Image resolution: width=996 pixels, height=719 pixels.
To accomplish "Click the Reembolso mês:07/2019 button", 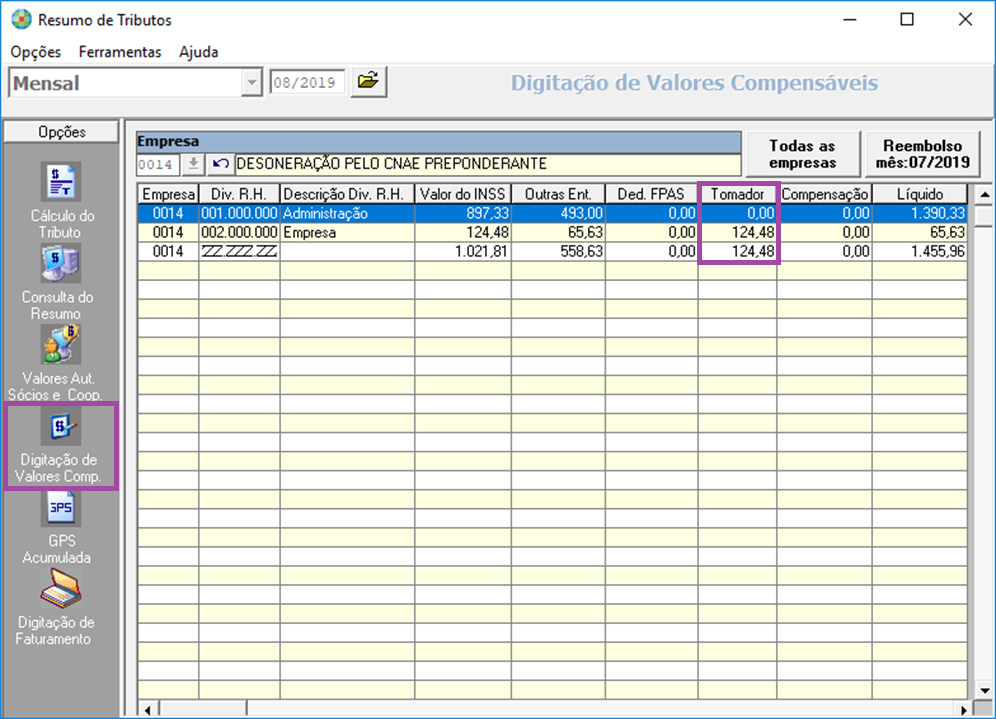I will tap(922, 154).
